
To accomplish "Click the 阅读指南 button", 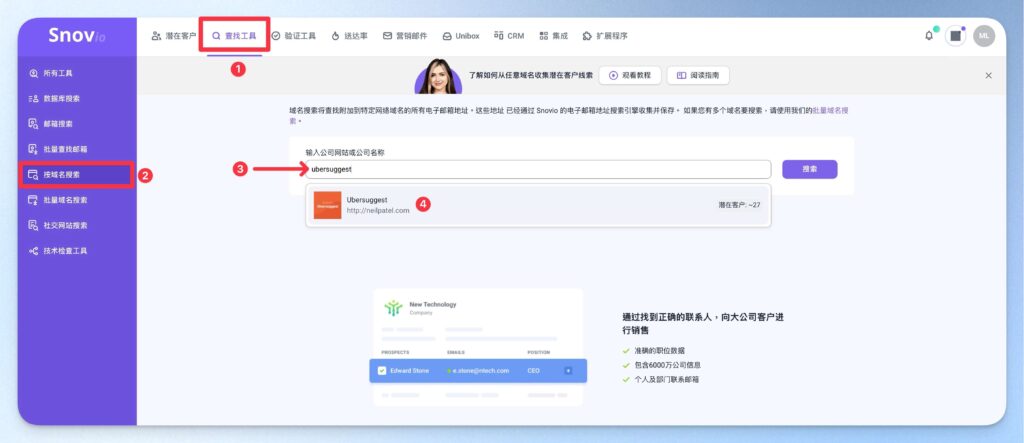I will 698,75.
